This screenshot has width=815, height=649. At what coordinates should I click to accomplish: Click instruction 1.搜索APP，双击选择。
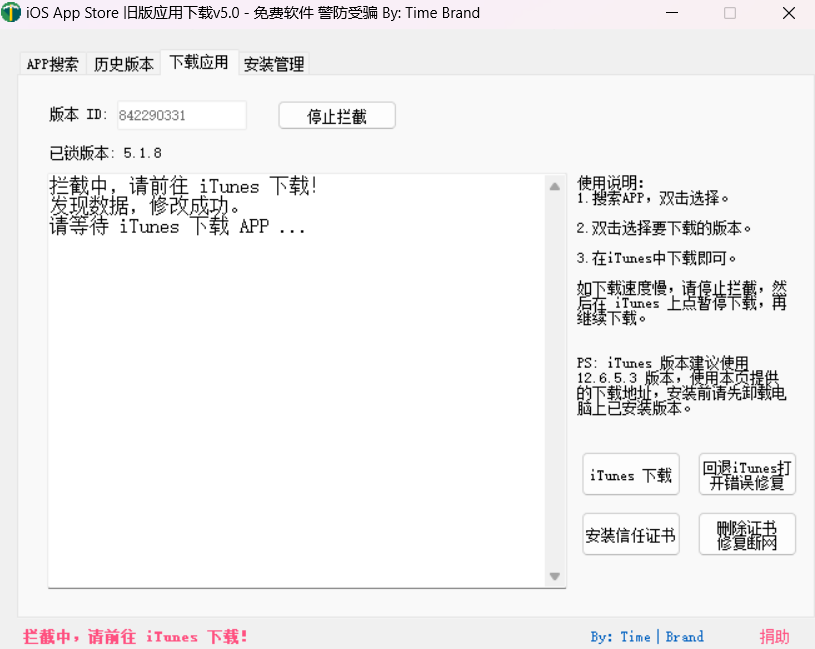(x=652, y=198)
